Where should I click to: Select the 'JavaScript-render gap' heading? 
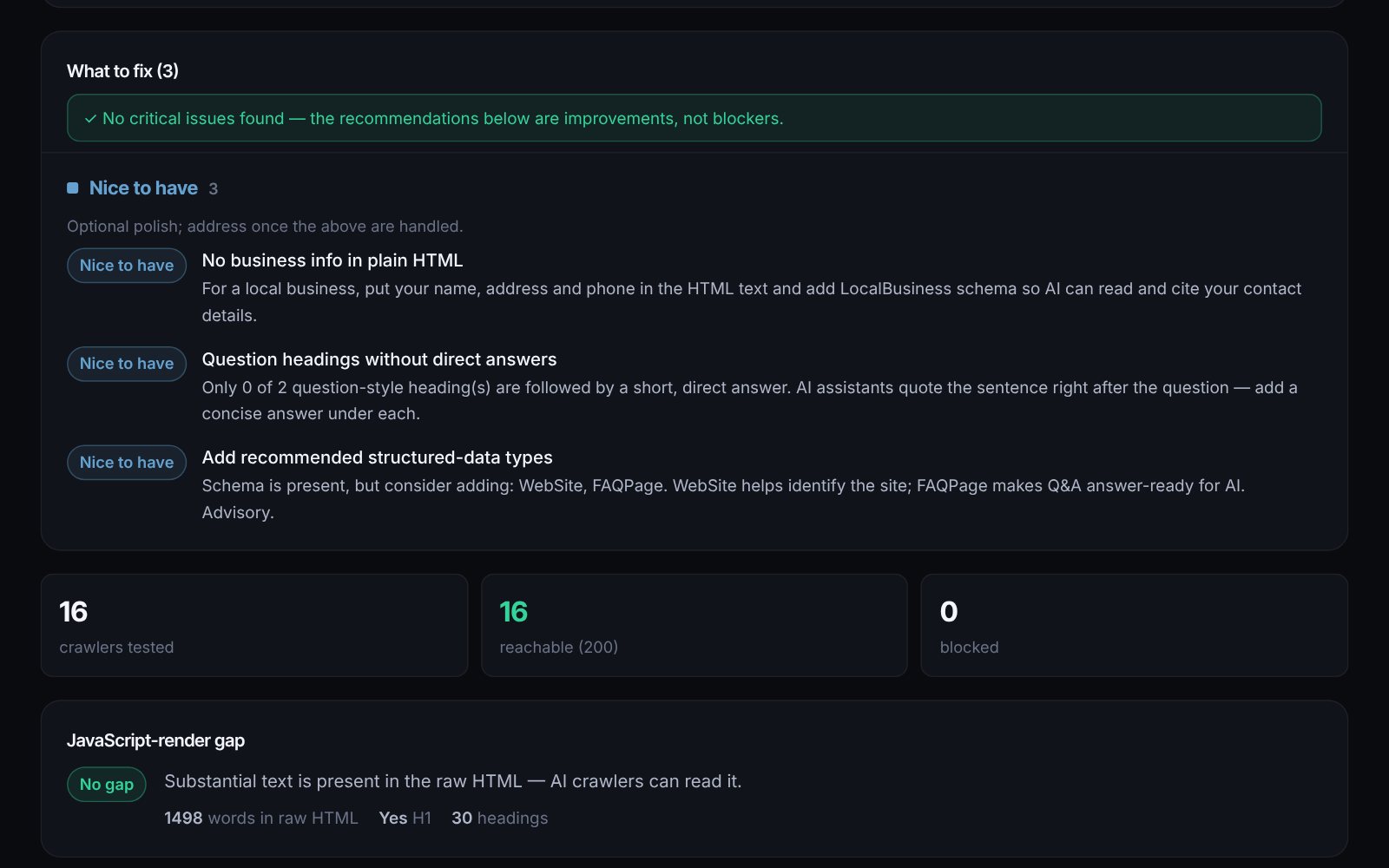pos(155,740)
